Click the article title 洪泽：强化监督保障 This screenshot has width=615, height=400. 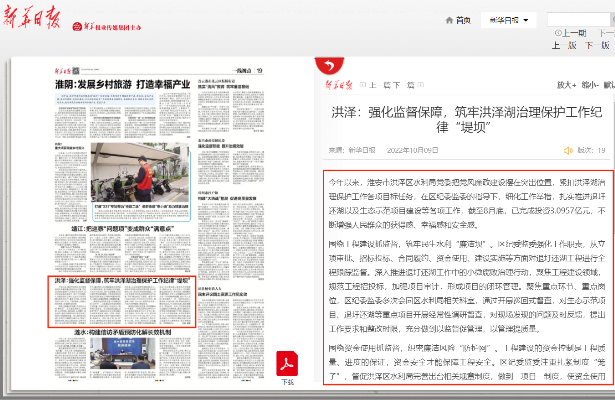click(467, 119)
